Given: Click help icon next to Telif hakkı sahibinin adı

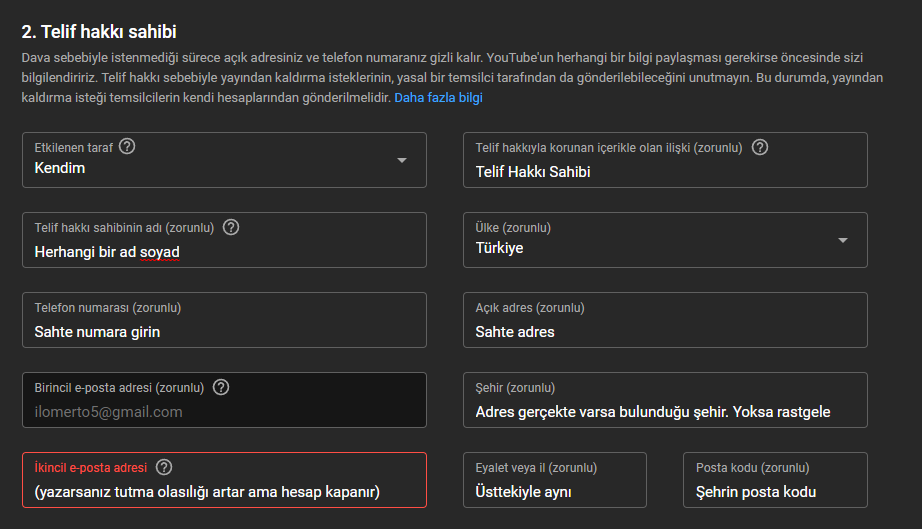Looking at the screenshot, I should point(231,227).
